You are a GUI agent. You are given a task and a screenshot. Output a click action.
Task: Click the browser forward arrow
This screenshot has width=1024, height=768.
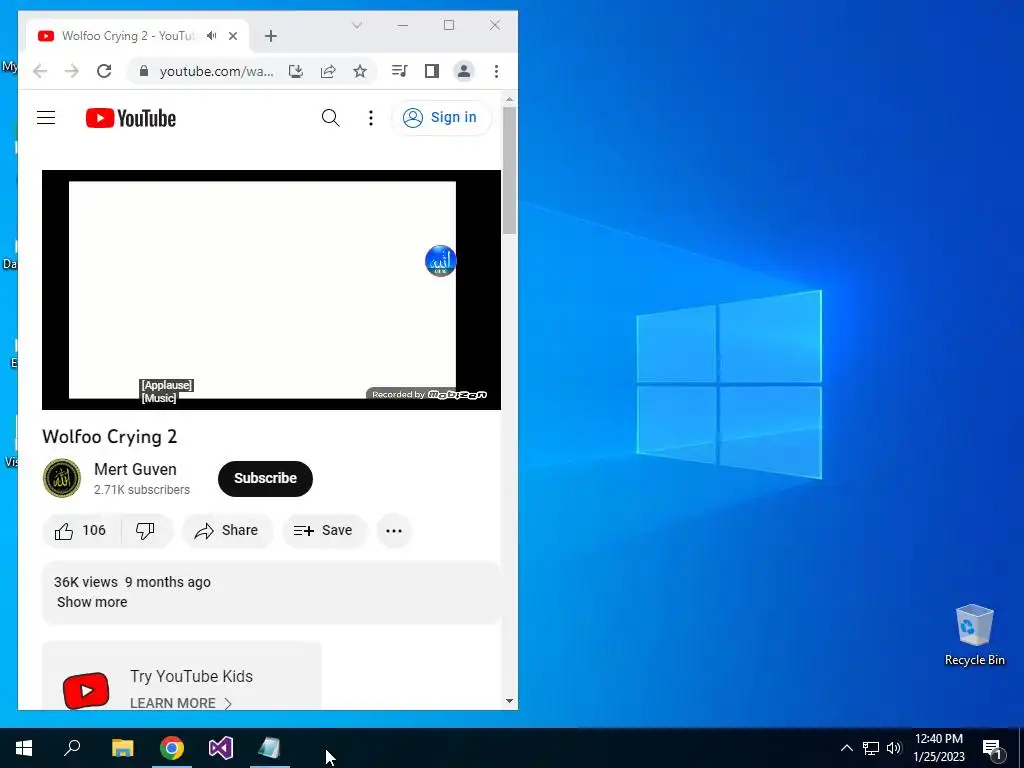pos(72,71)
